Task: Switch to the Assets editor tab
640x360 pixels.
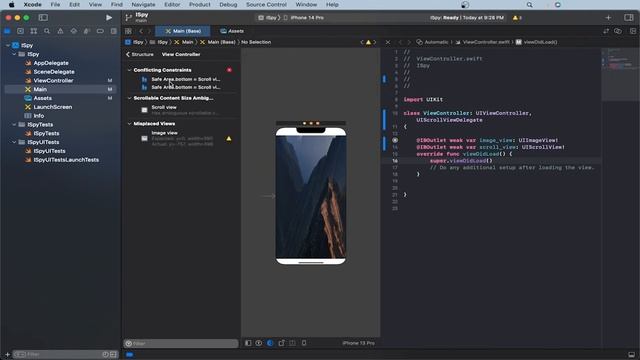Action: 232,31
